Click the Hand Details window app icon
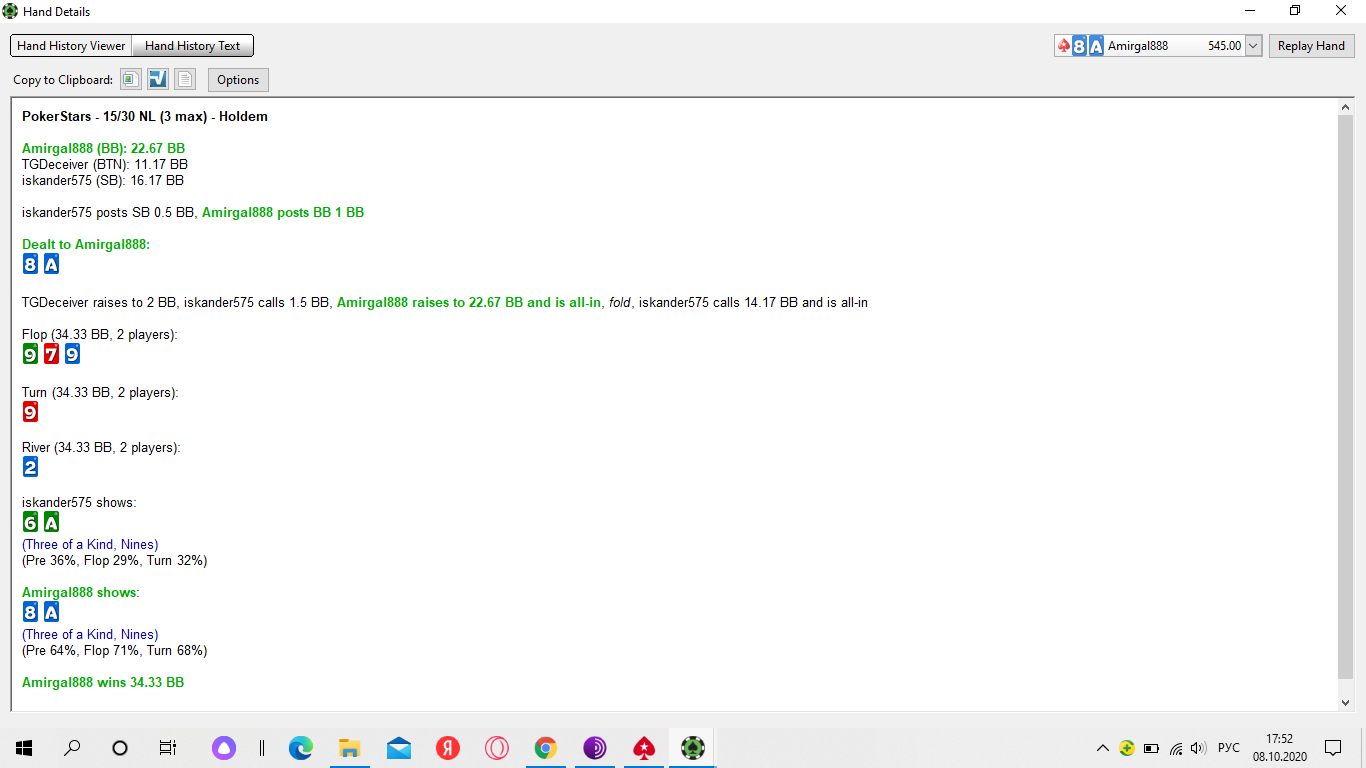Image resolution: width=1366 pixels, height=768 pixels. coord(10,11)
